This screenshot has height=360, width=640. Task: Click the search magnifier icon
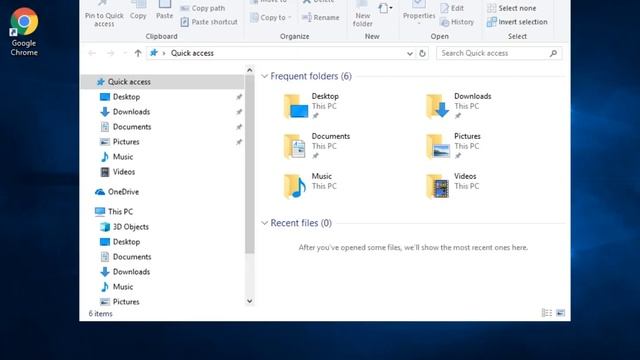[553, 53]
